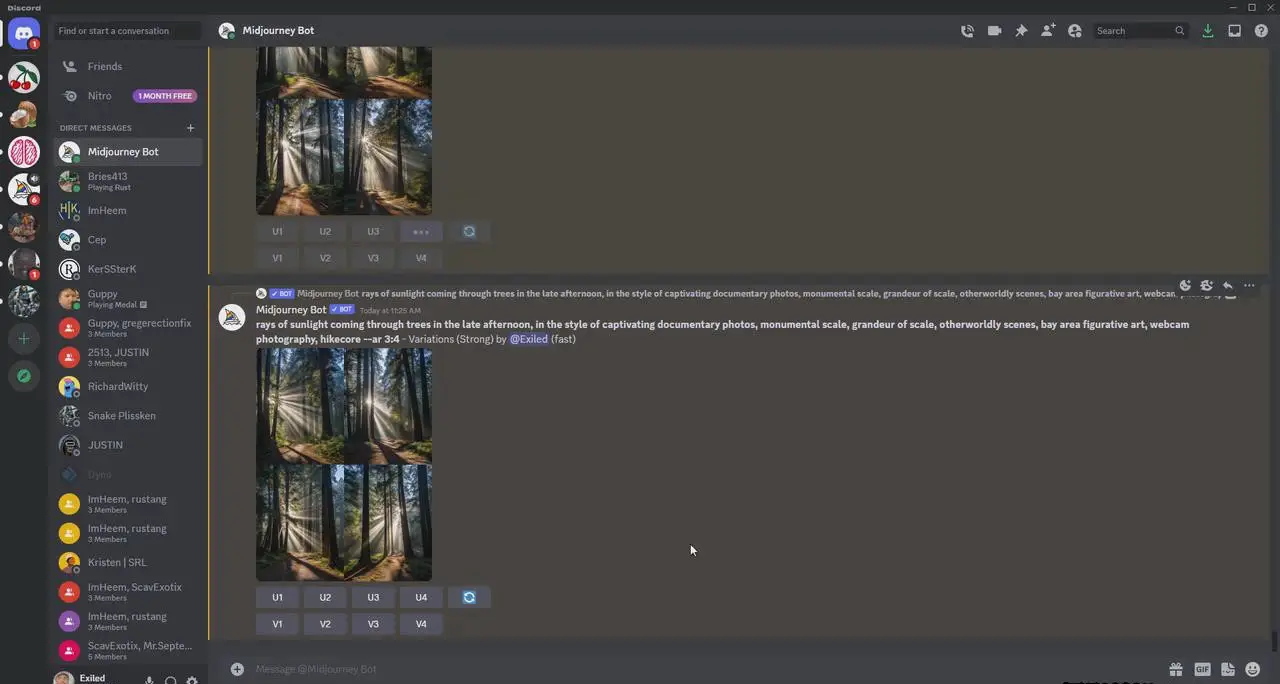The image size is (1280, 684).
Task: Focus the Find or start a conversation box
Action: pos(127,31)
